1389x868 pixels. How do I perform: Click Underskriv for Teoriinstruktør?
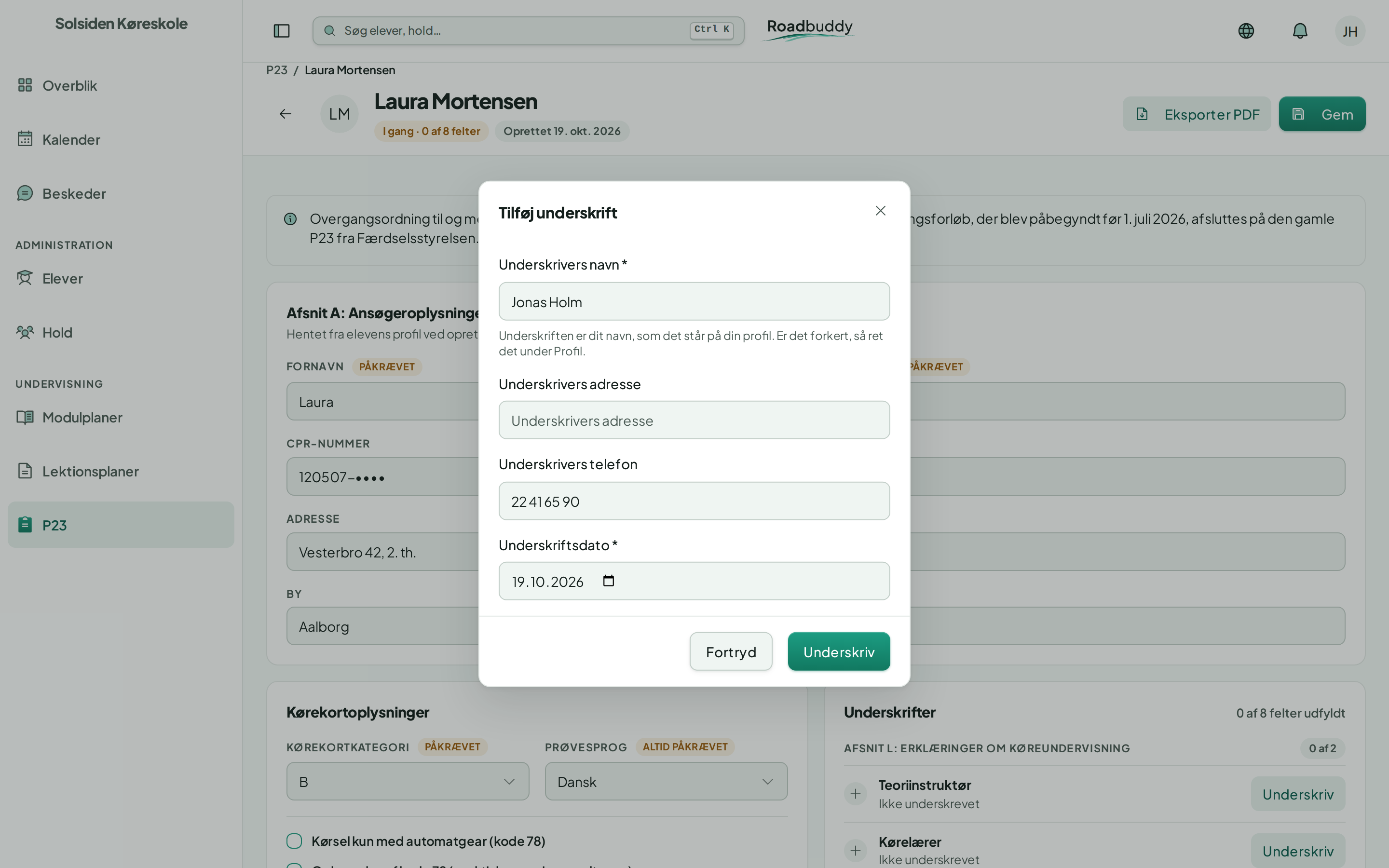click(1298, 794)
